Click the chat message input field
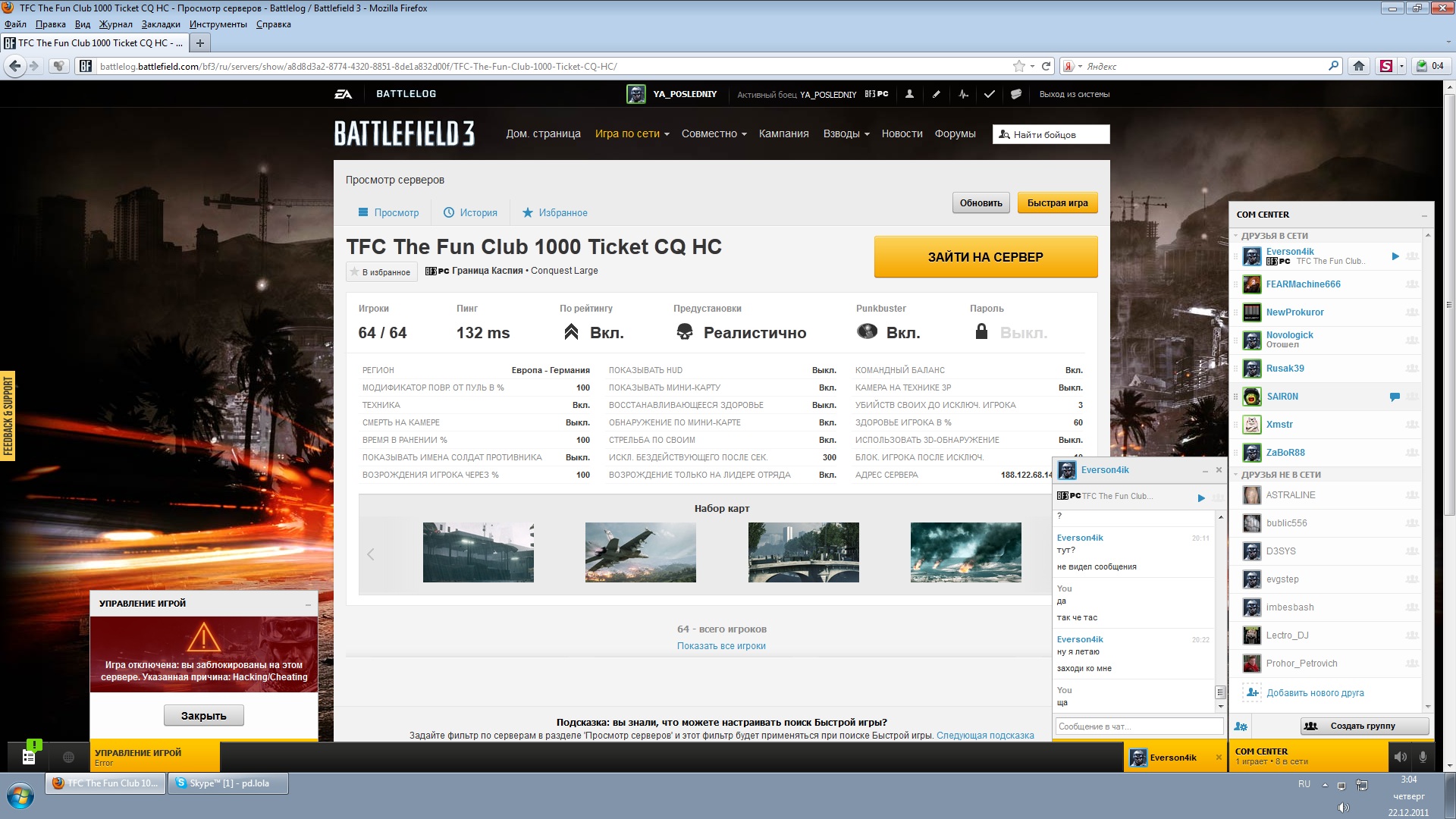1456x819 pixels. 1139,726
